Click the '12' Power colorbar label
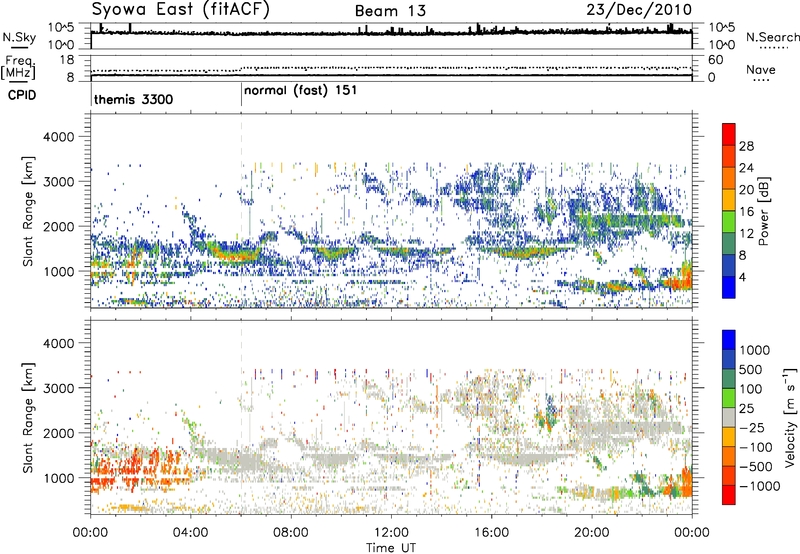This screenshot has height=554, width=800. click(x=746, y=233)
